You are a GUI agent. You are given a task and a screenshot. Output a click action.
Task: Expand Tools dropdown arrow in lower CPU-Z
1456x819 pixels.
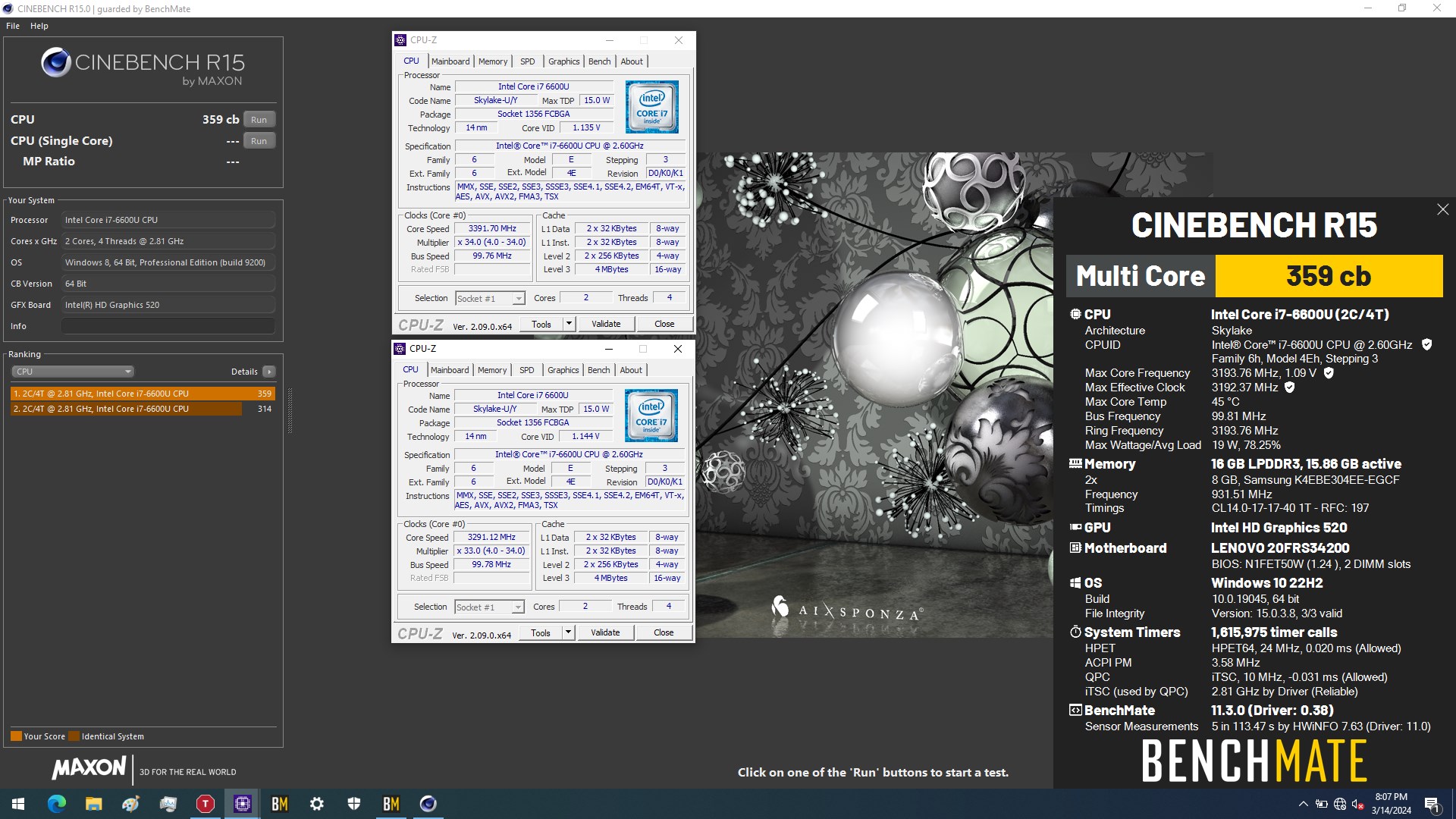click(x=569, y=633)
